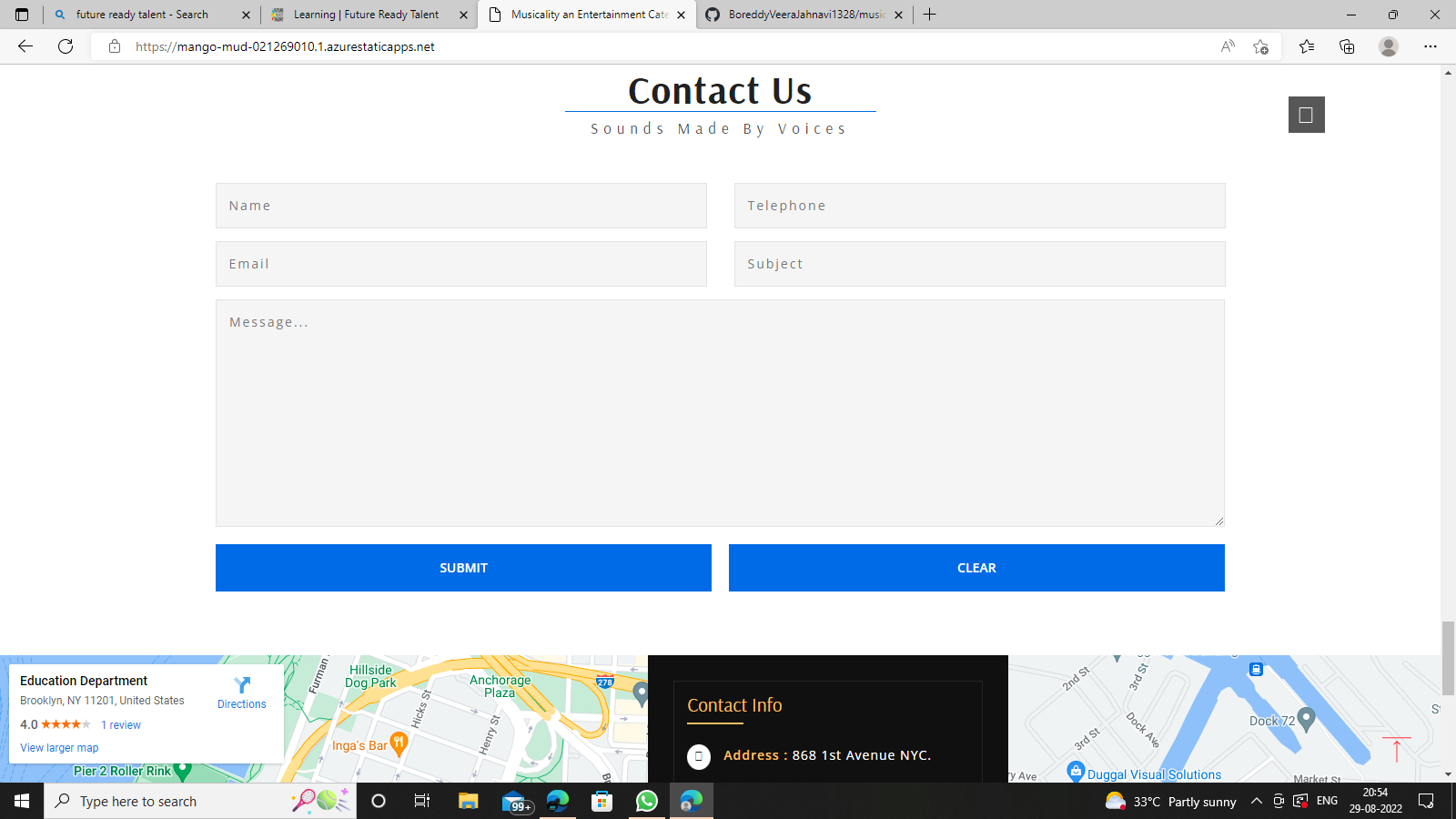Open the ENG language selector
1456x819 pixels.
1325,801
